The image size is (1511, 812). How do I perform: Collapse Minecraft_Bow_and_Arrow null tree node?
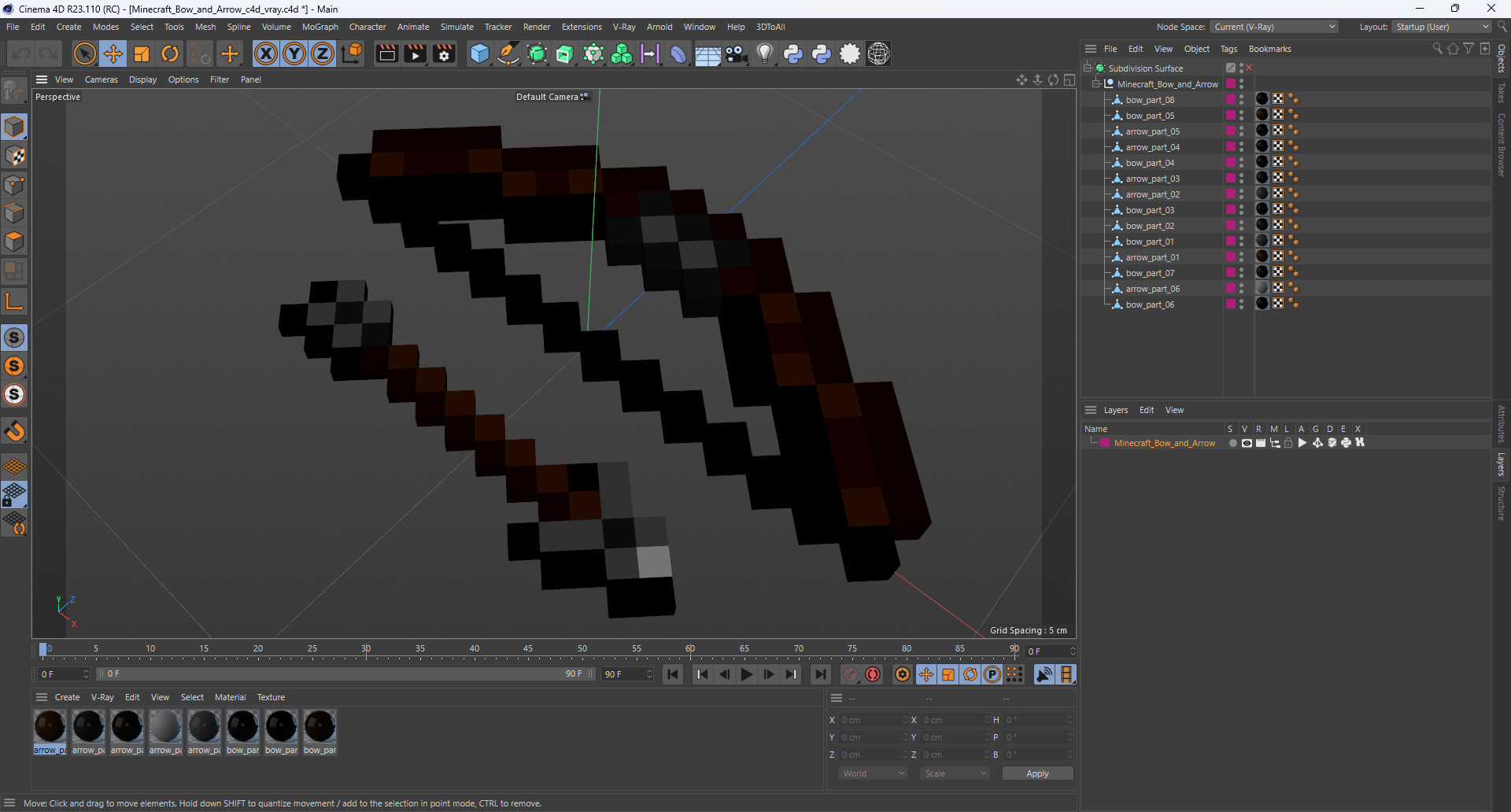[1096, 83]
